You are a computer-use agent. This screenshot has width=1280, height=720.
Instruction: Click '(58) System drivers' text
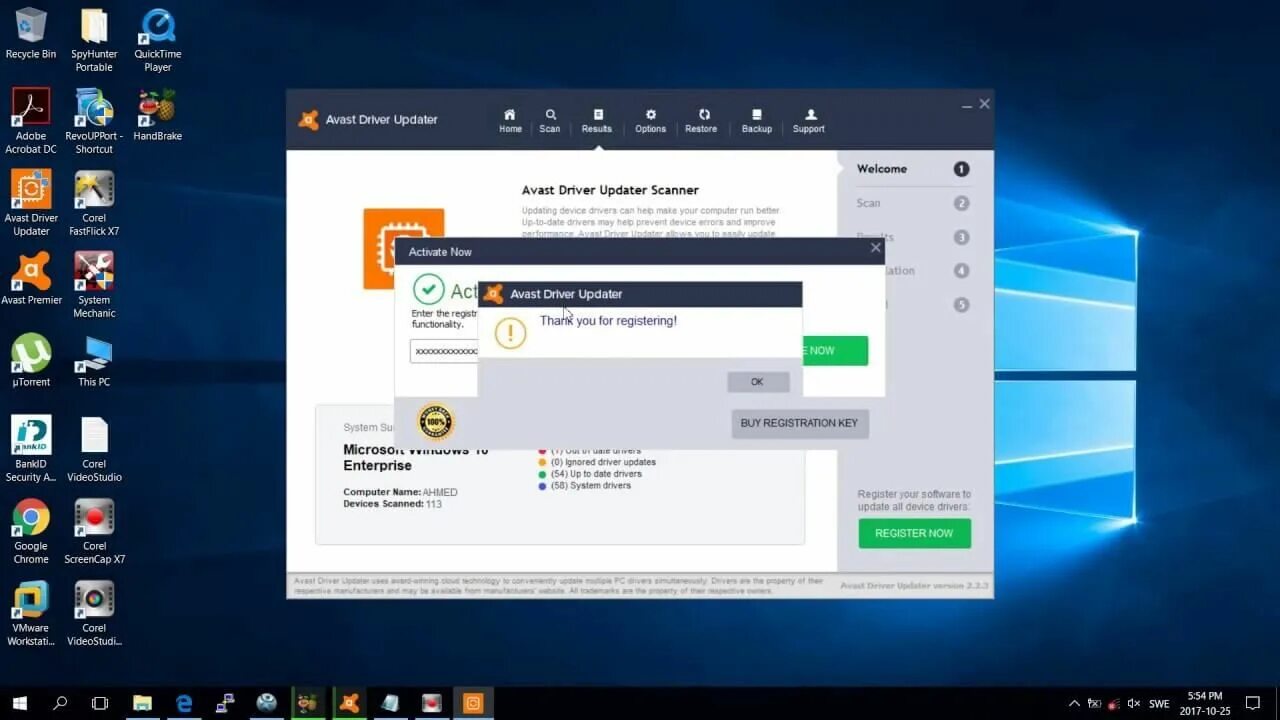click(x=591, y=486)
